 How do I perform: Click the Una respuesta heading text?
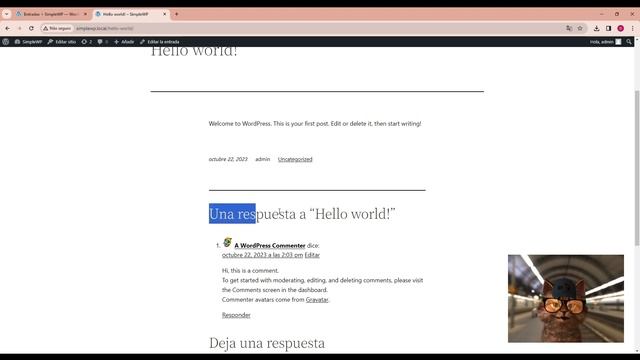(302, 213)
